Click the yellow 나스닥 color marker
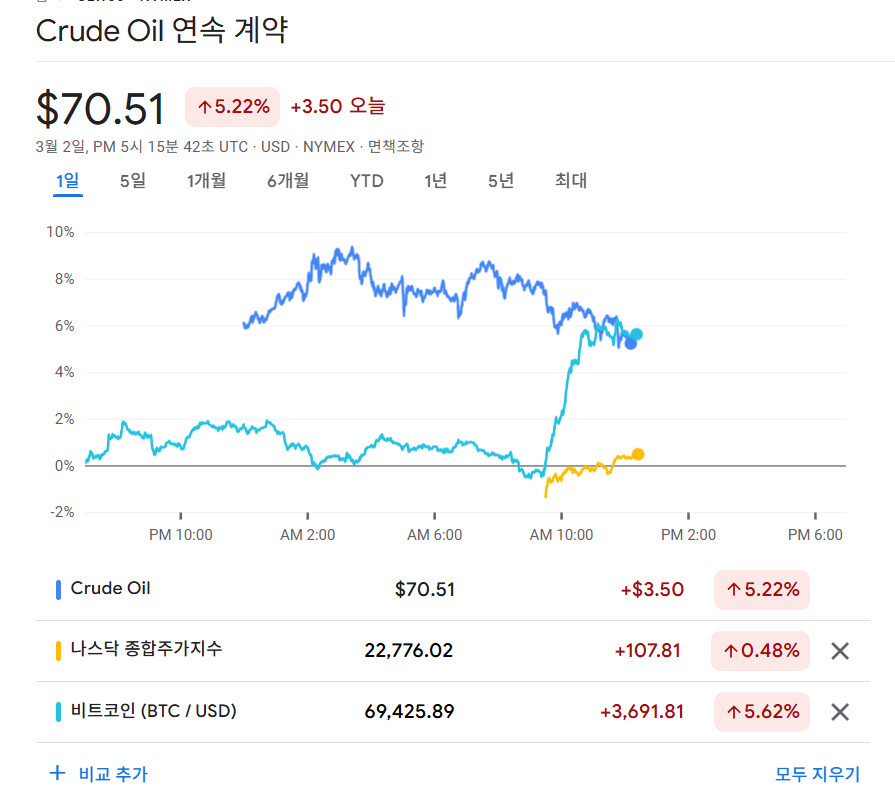 [x=58, y=650]
